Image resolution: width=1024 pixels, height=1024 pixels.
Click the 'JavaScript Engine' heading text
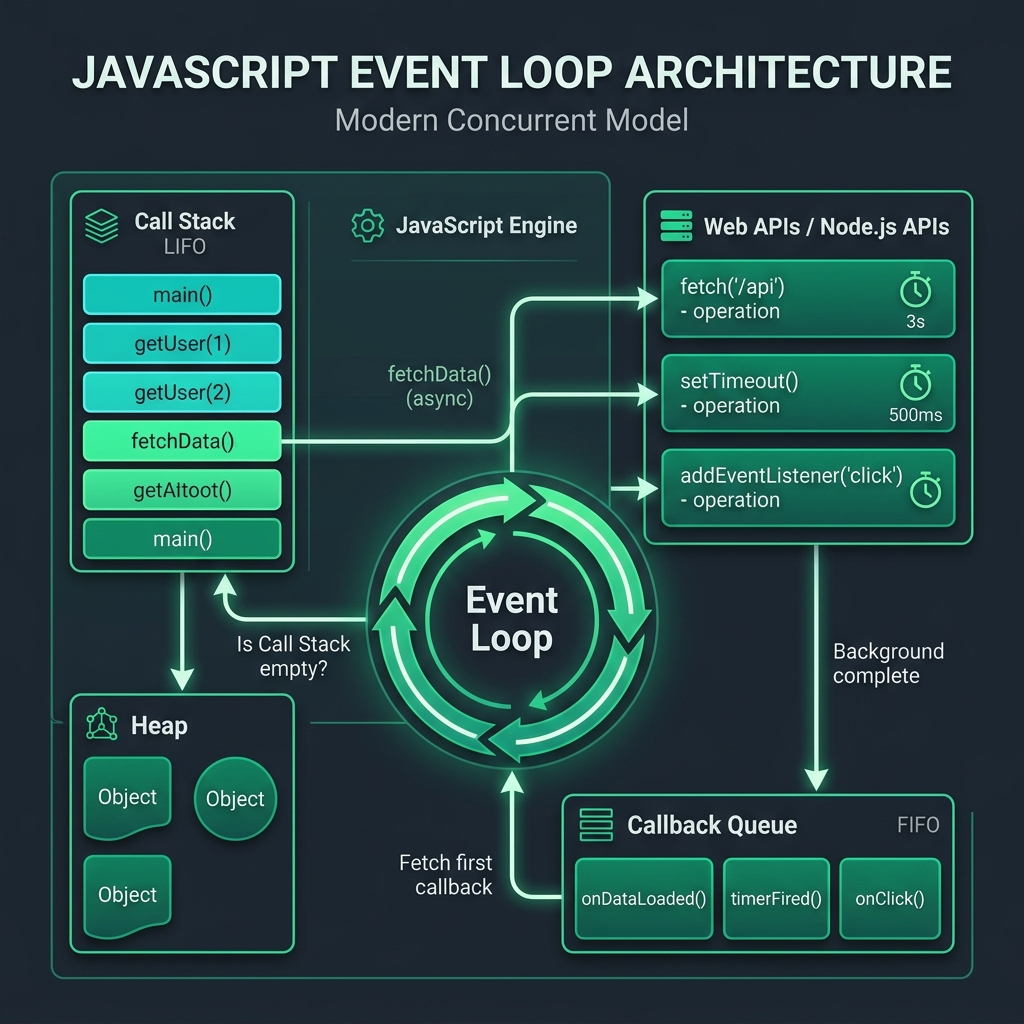pos(487,225)
